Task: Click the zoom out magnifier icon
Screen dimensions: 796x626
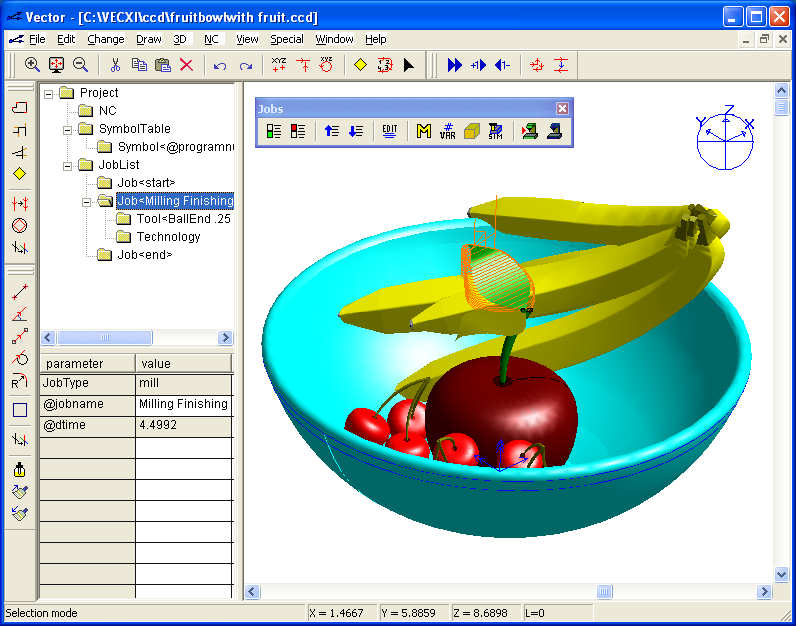Action: point(80,65)
